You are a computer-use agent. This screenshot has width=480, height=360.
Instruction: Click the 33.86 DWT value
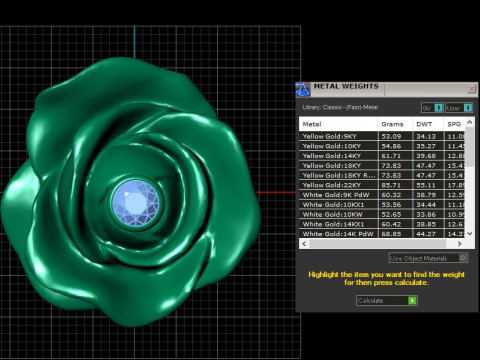pos(426,215)
